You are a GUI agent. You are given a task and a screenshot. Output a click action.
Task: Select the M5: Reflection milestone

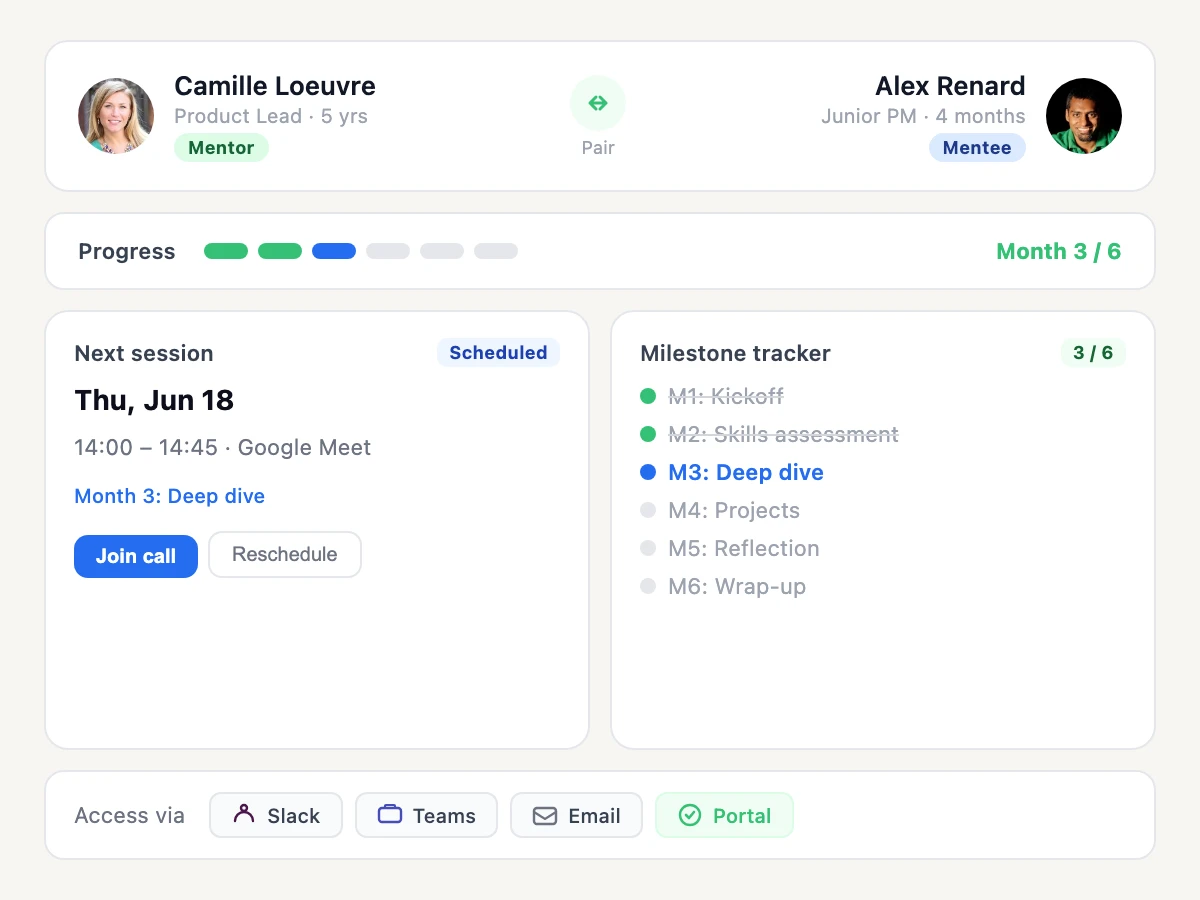click(744, 548)
